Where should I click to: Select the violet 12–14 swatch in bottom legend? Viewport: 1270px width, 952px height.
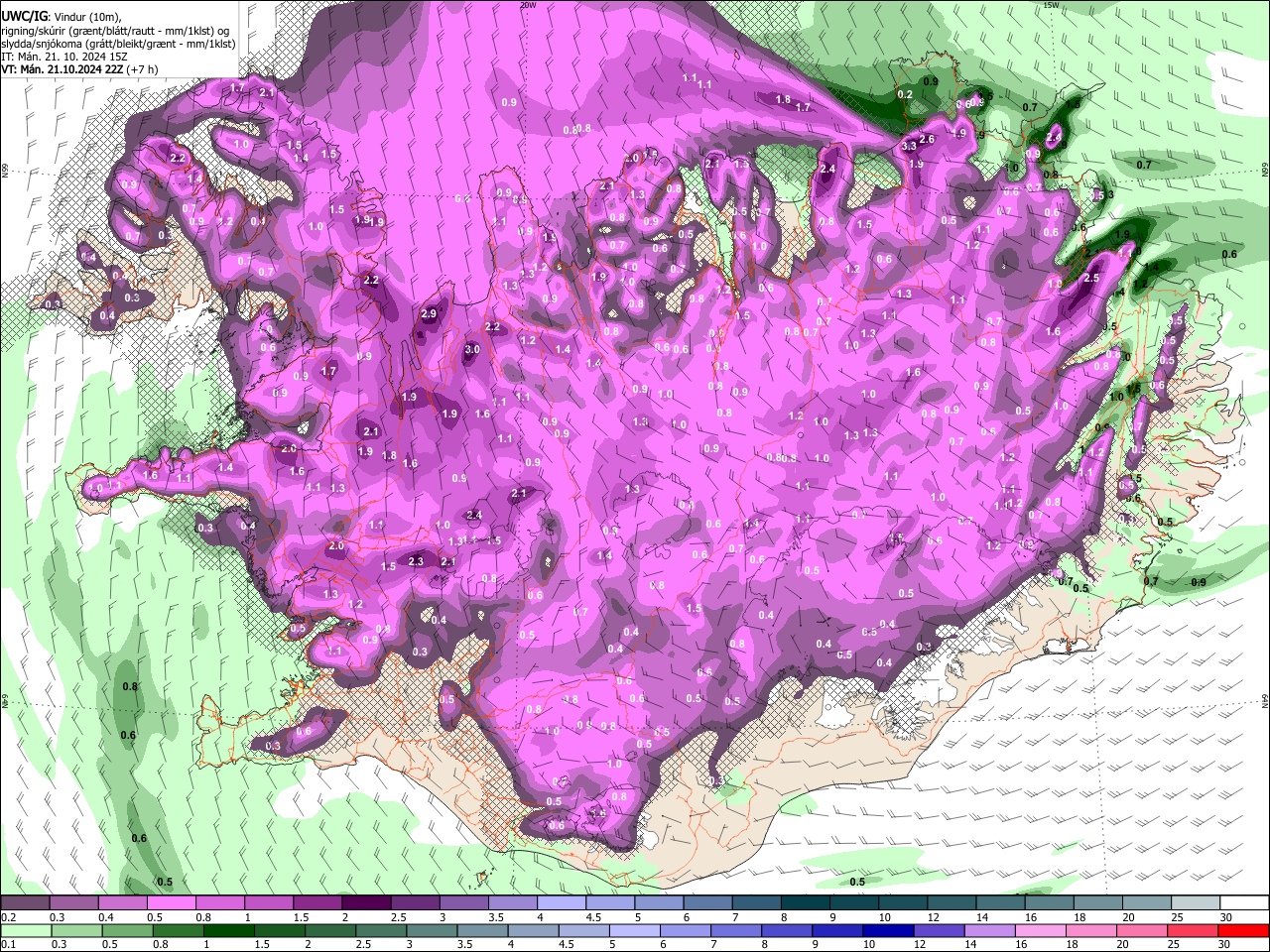pos(940,930)
